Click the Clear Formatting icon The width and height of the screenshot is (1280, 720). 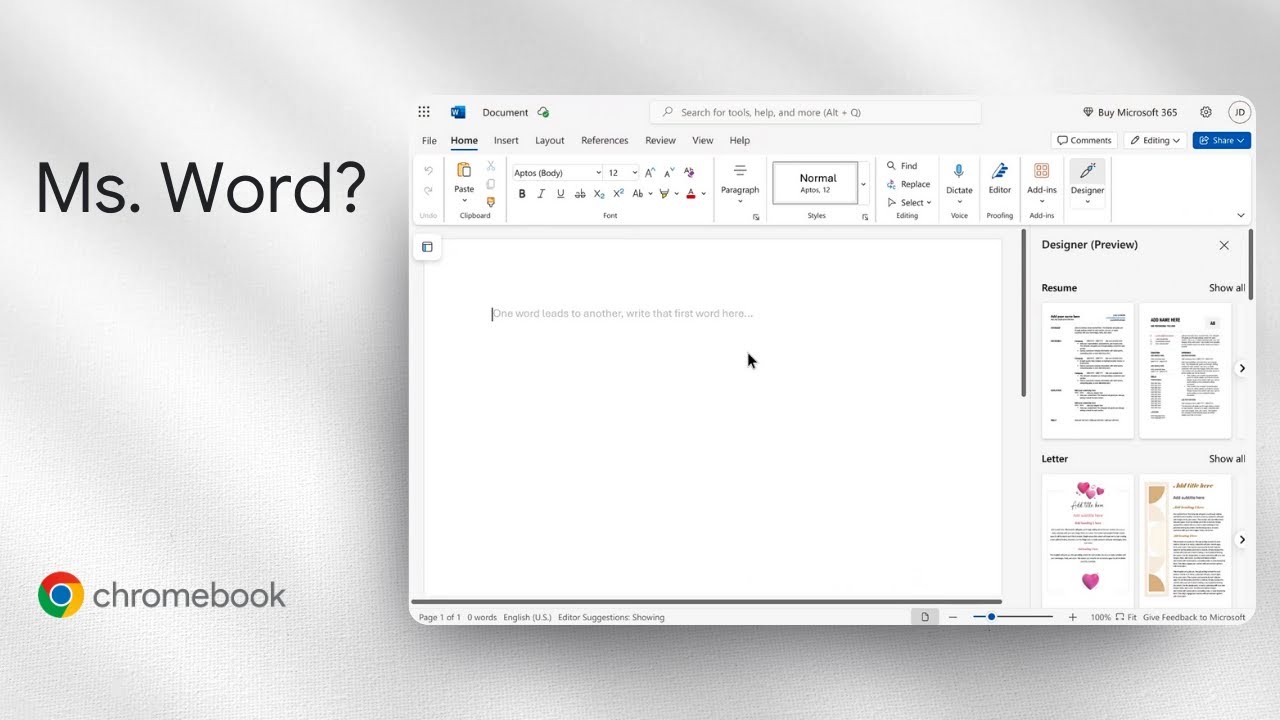click(689, 172)
